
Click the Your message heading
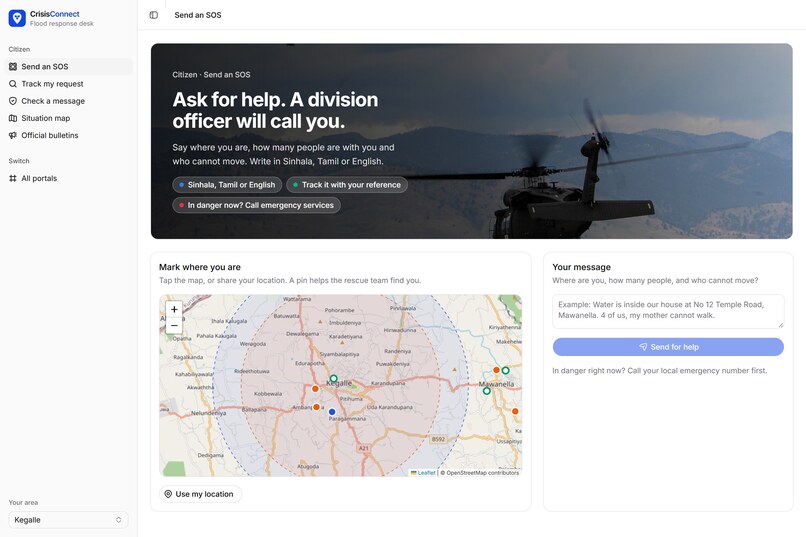581,267
